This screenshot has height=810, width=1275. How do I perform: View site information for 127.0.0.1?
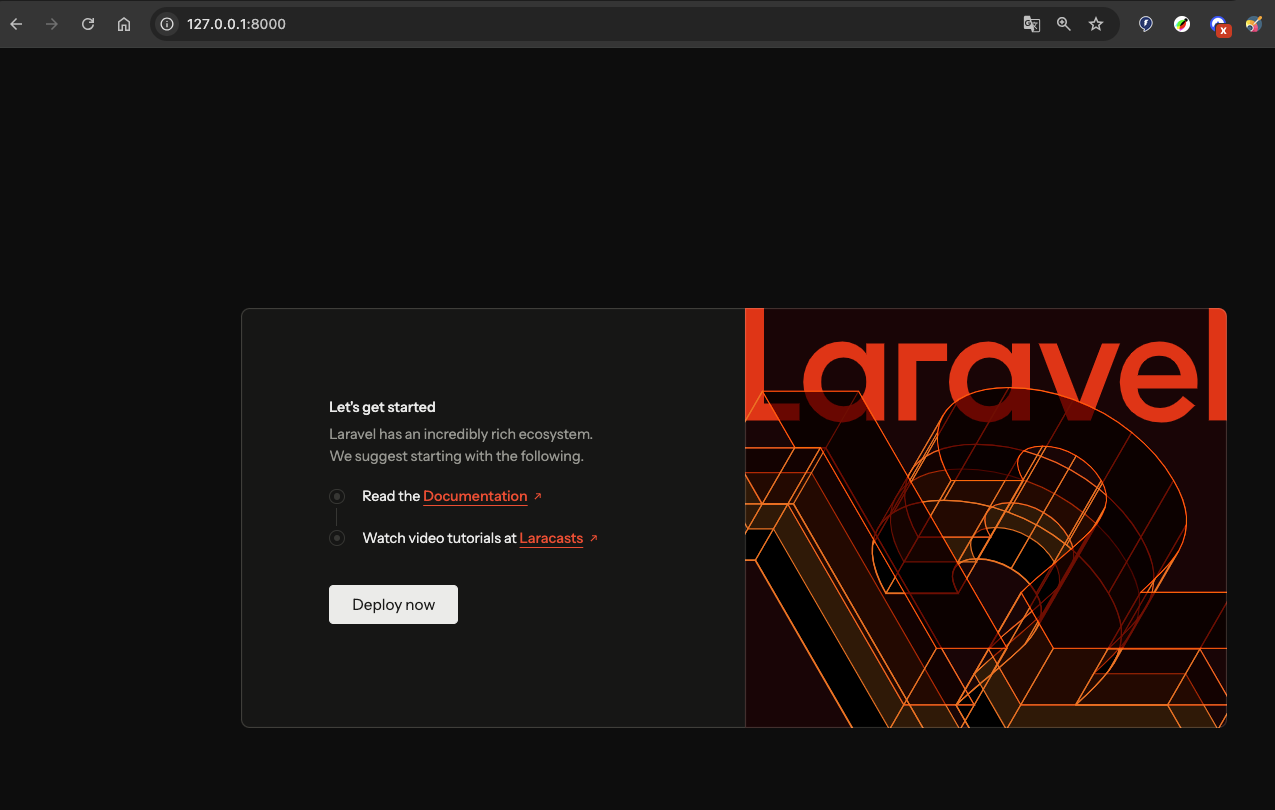coord(168,24)
